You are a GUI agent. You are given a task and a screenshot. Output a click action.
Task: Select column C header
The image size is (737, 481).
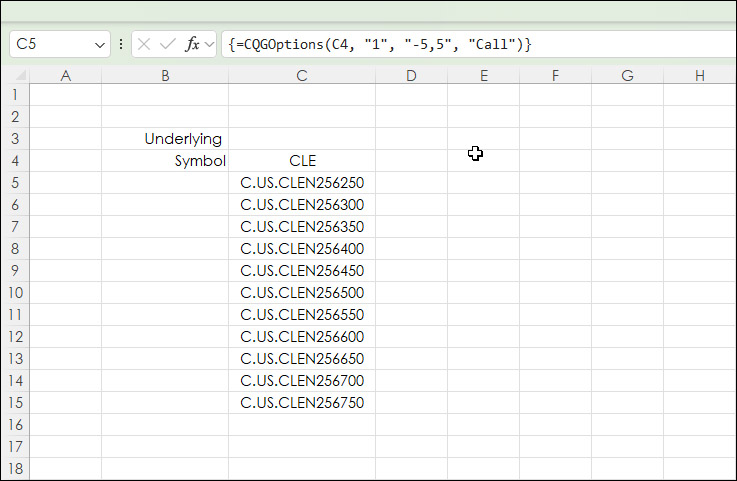pos(302,76)
